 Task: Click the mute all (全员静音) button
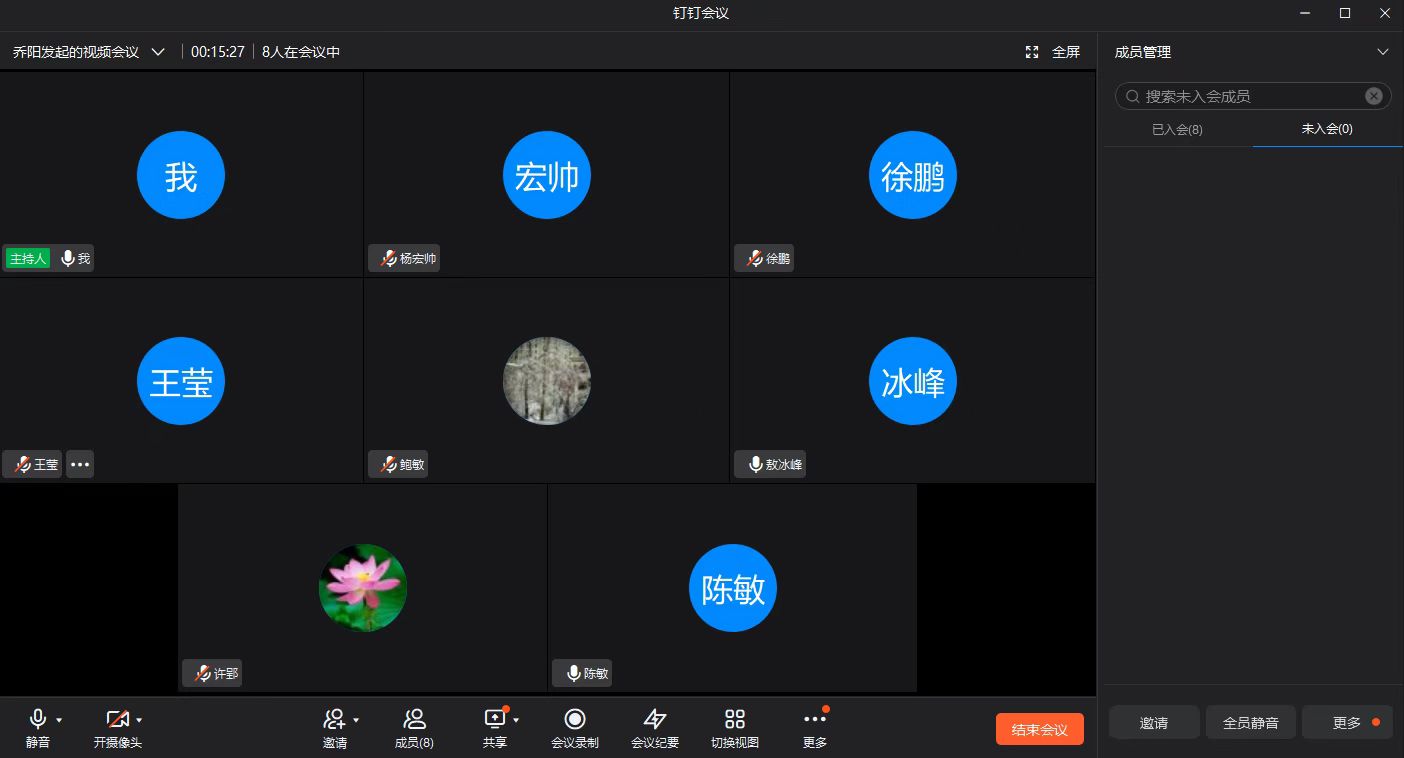[1250, 723]
